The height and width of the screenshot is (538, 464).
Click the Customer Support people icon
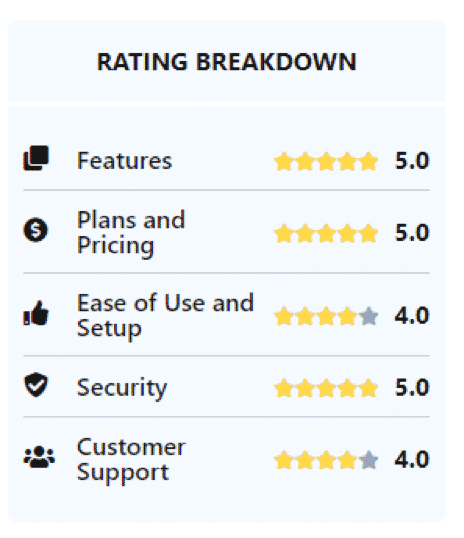coord(39,457)
